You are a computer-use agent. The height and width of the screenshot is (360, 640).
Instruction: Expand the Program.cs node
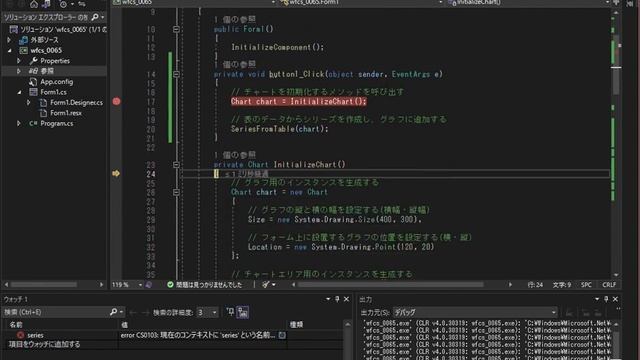point(18,123)
